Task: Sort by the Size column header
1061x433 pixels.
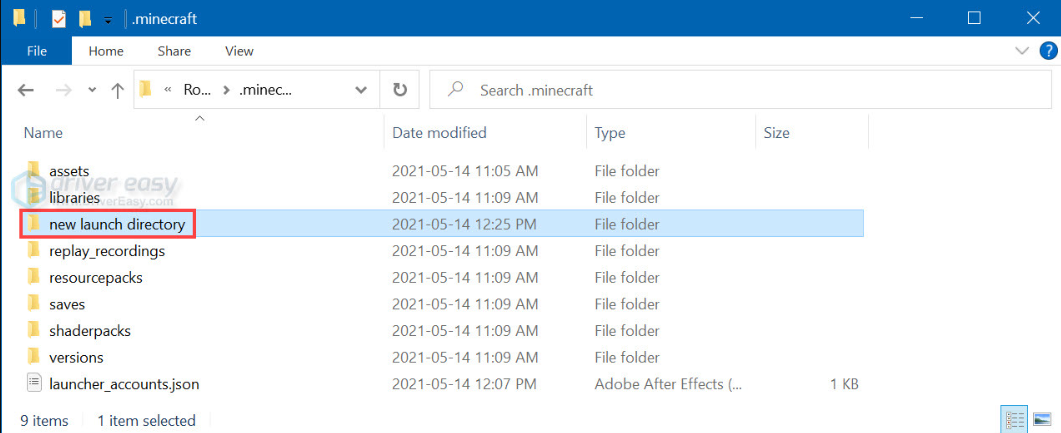Action: click(x=777, y=133)
